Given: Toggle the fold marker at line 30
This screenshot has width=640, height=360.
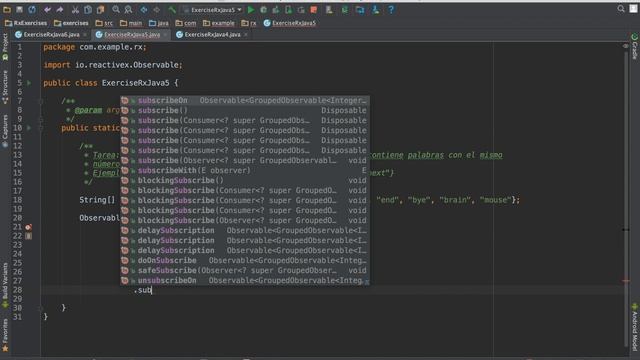Looking at the screenshot, I should click(41, 308).
